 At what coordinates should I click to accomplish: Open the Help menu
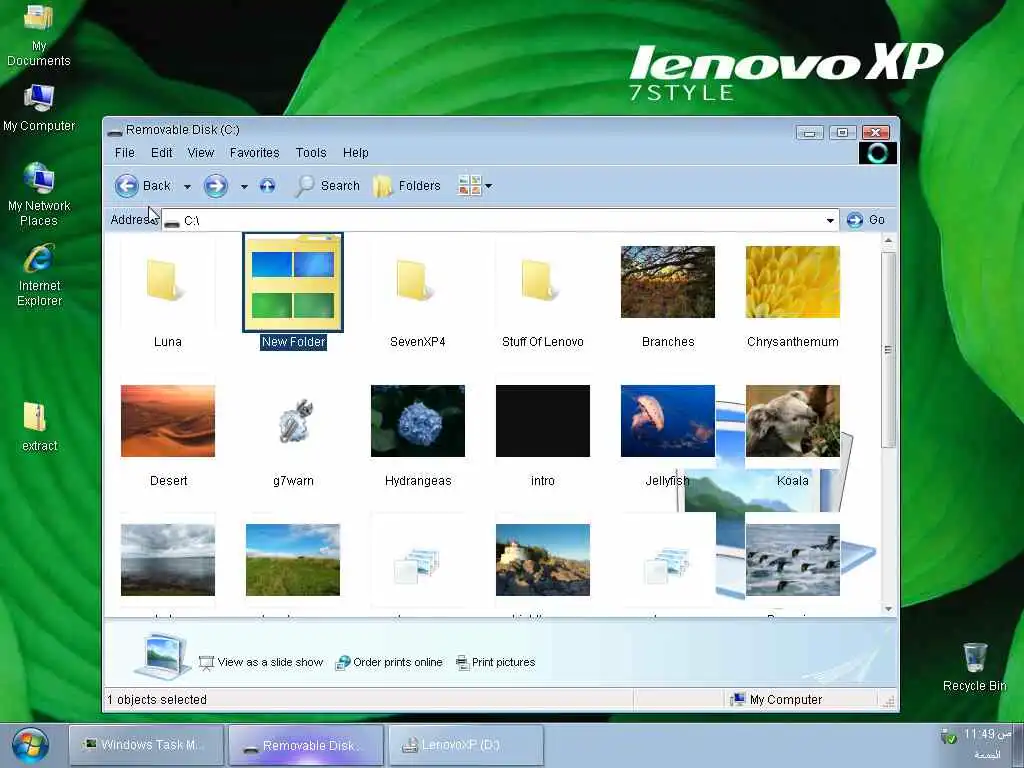point(356,153)
